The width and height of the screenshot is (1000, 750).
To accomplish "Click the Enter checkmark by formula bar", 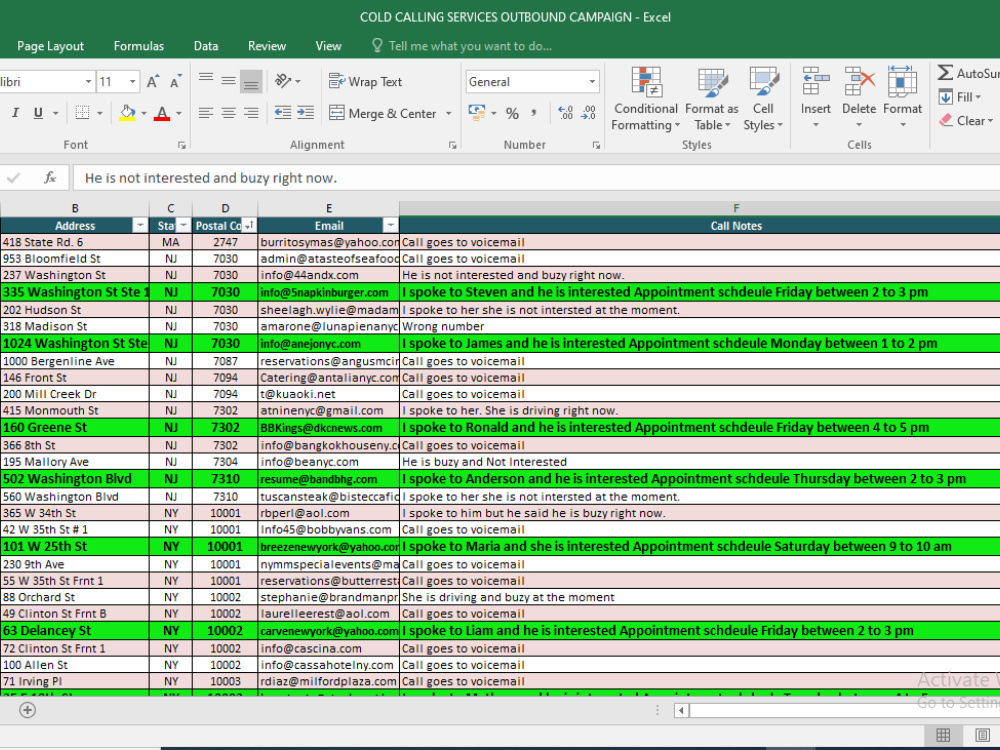I will click(x=13, y=178).
